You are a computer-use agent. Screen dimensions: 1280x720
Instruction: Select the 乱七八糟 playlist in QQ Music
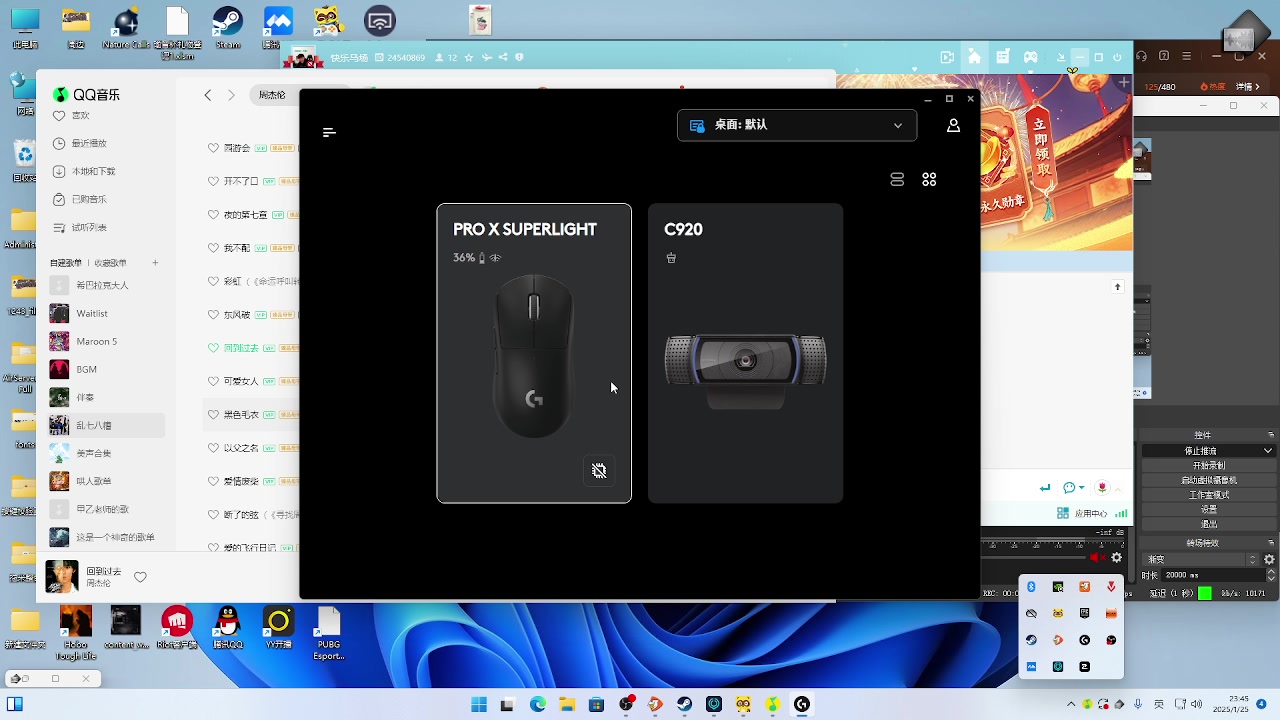(105, 425)
